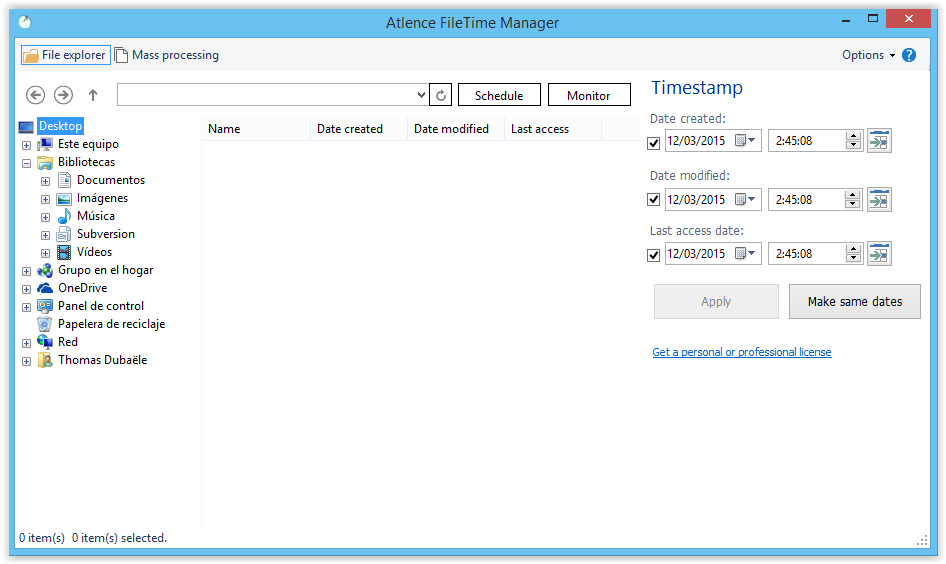Click the Schedule button
Image resolution: width=946 pixels, height=564 pixels.
tap(499, 95)
